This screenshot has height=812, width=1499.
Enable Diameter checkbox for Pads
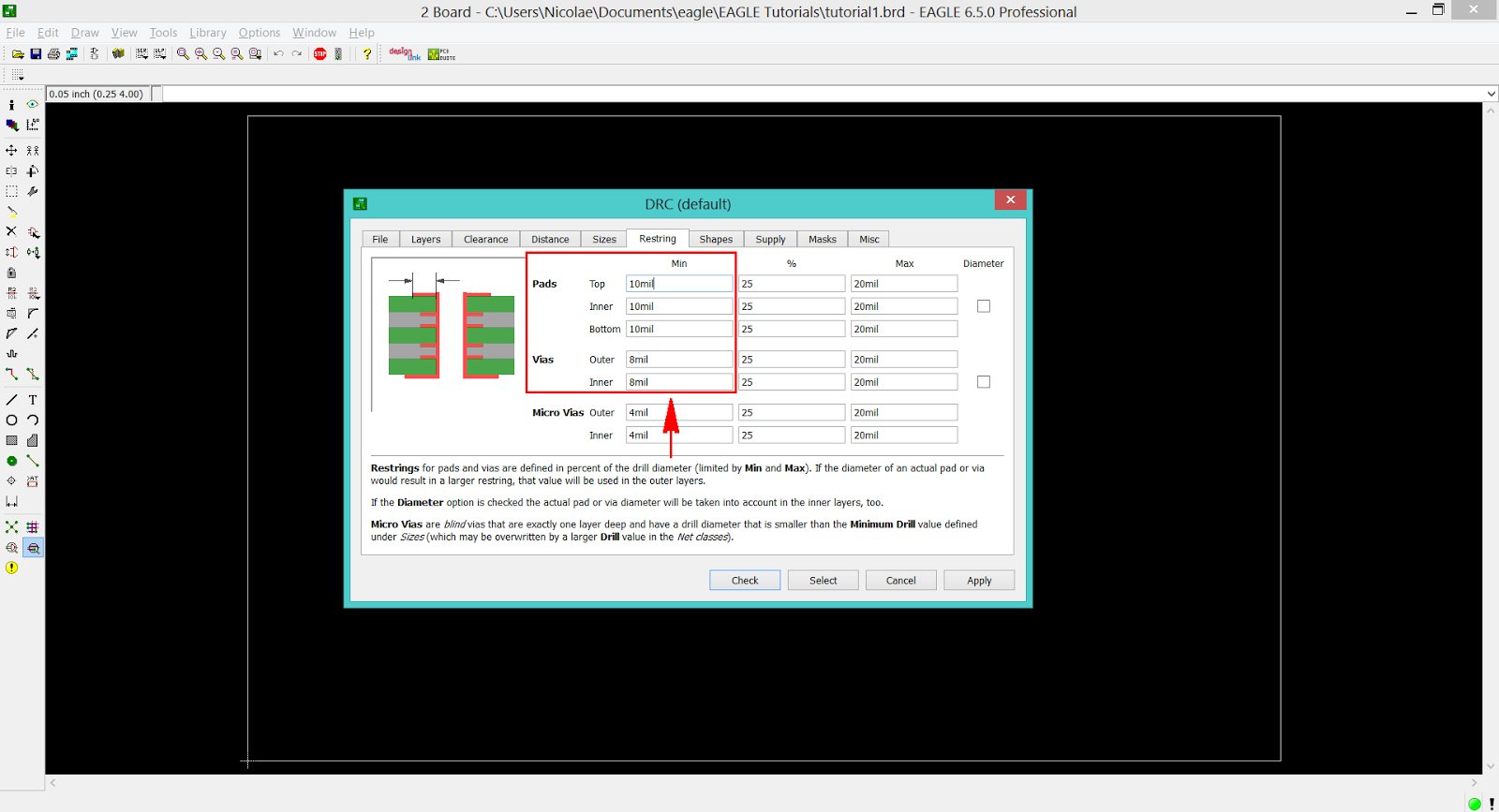(x=984, y=306)
